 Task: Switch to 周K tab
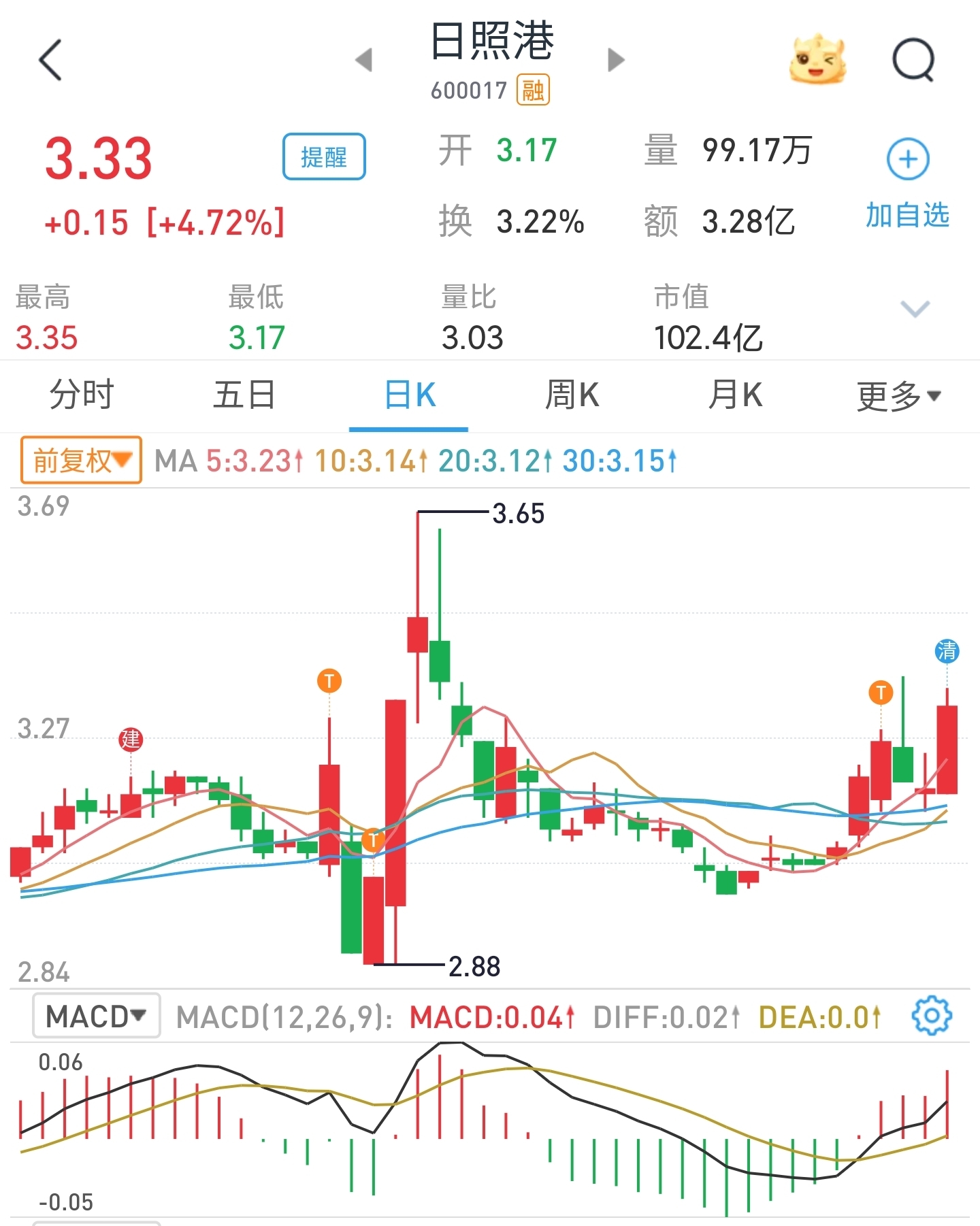click(572, 395)
